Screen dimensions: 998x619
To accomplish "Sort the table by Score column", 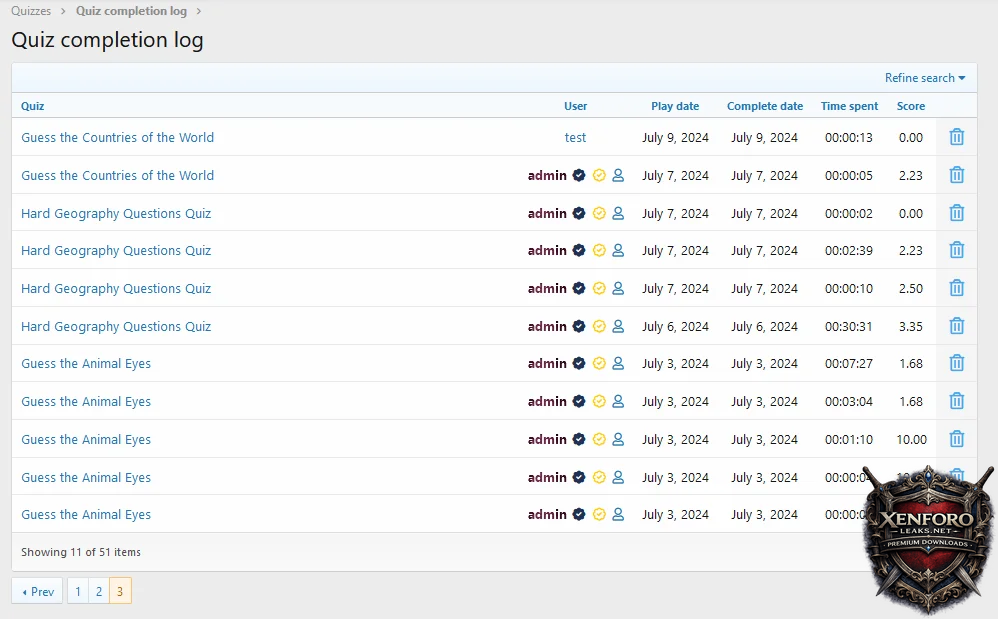I will (910, 106).
